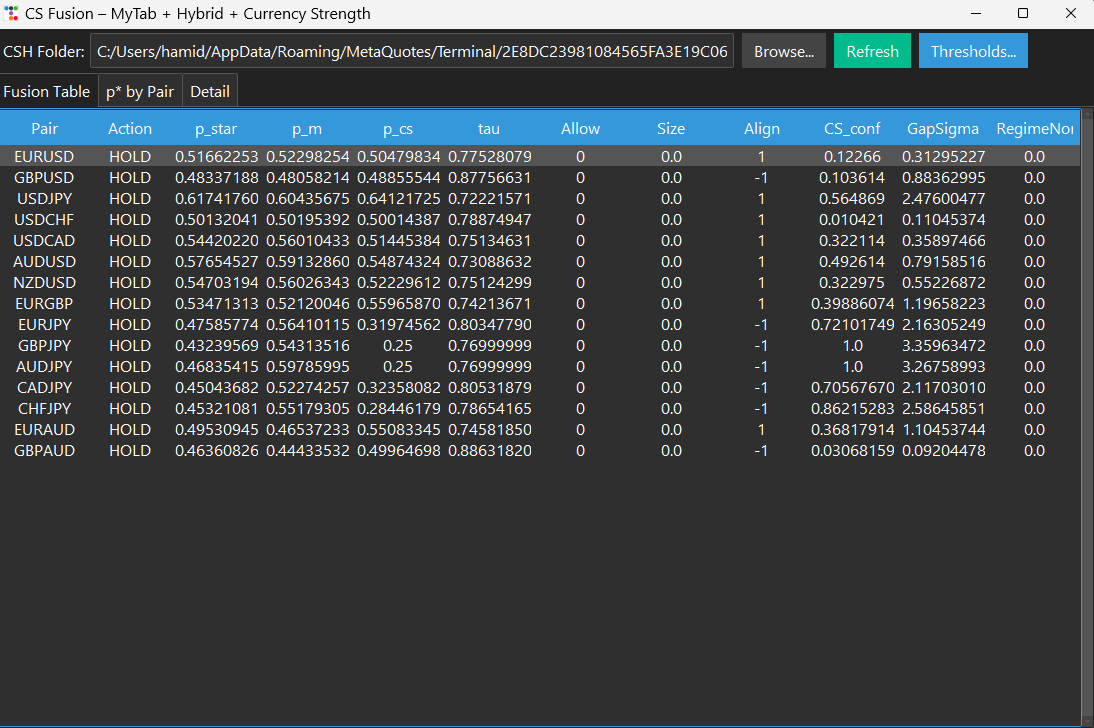Select the CADJPY pair cell

point(44,387)
